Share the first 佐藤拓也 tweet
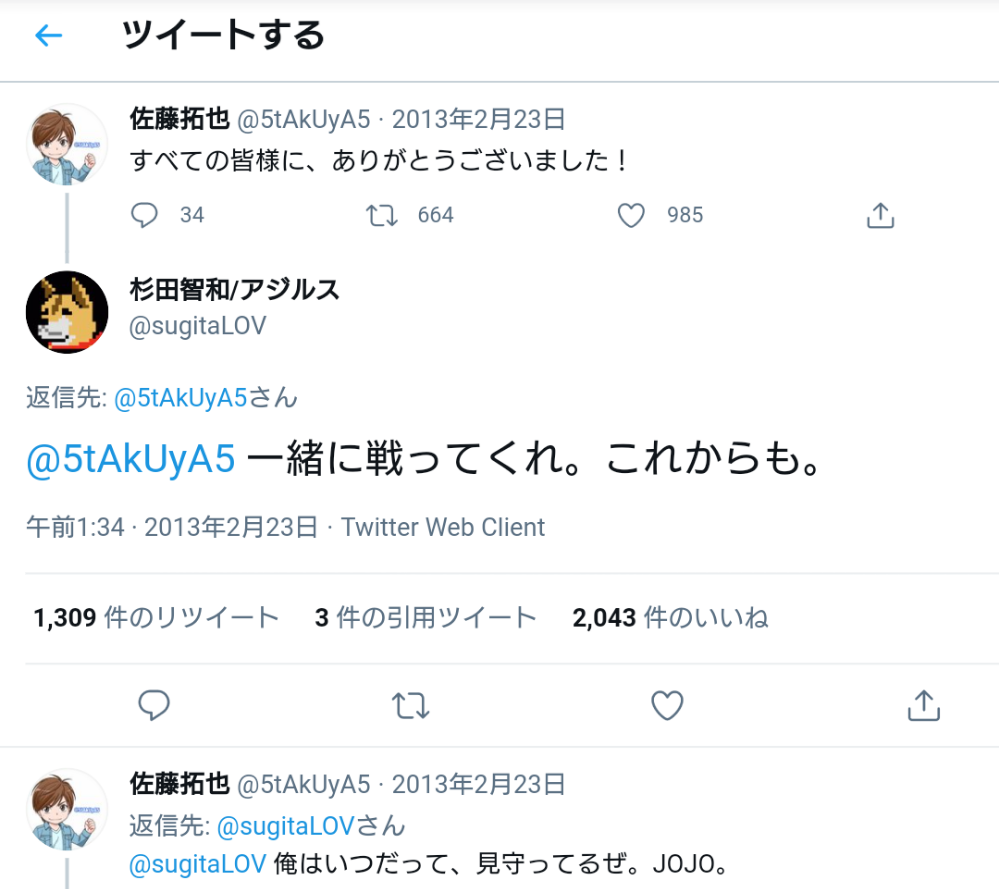999x889 pixels. pos(879,215)
